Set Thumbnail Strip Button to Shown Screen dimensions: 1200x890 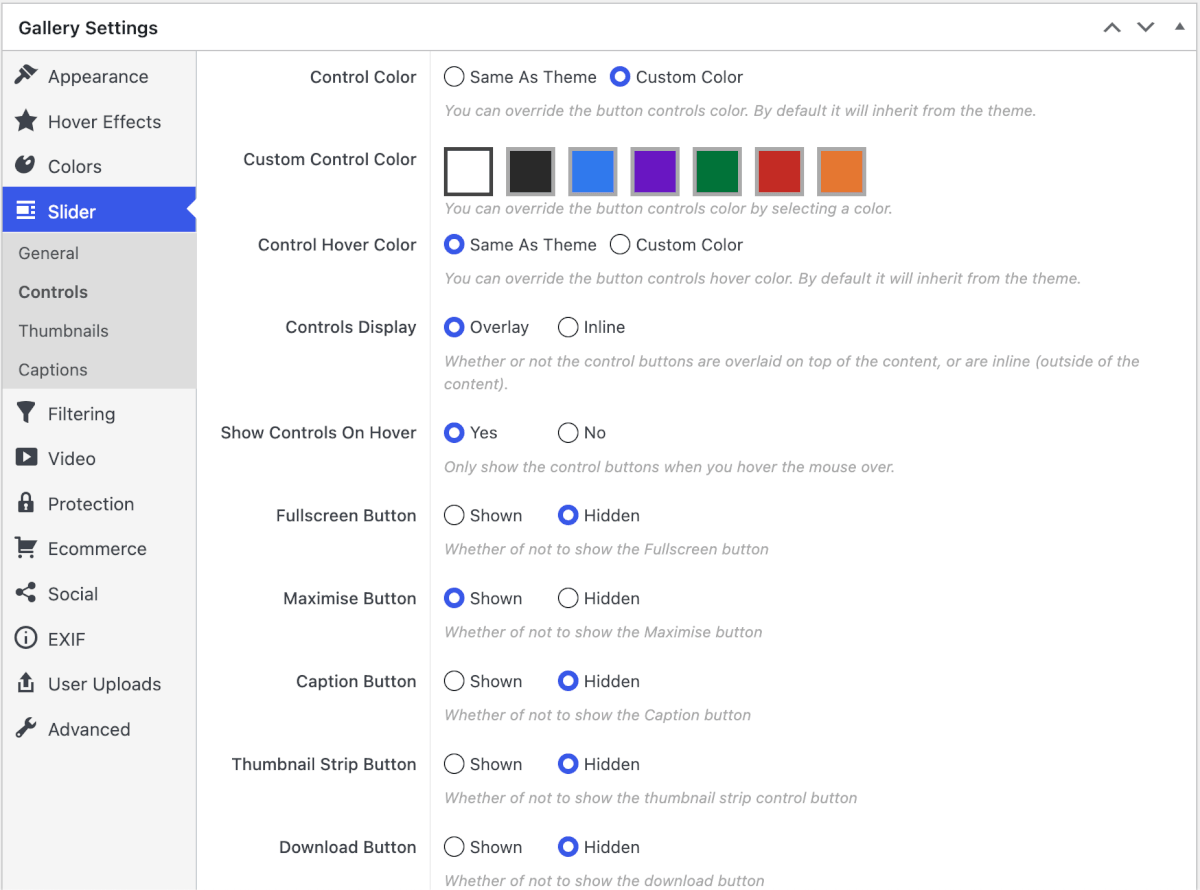[454, 764]
